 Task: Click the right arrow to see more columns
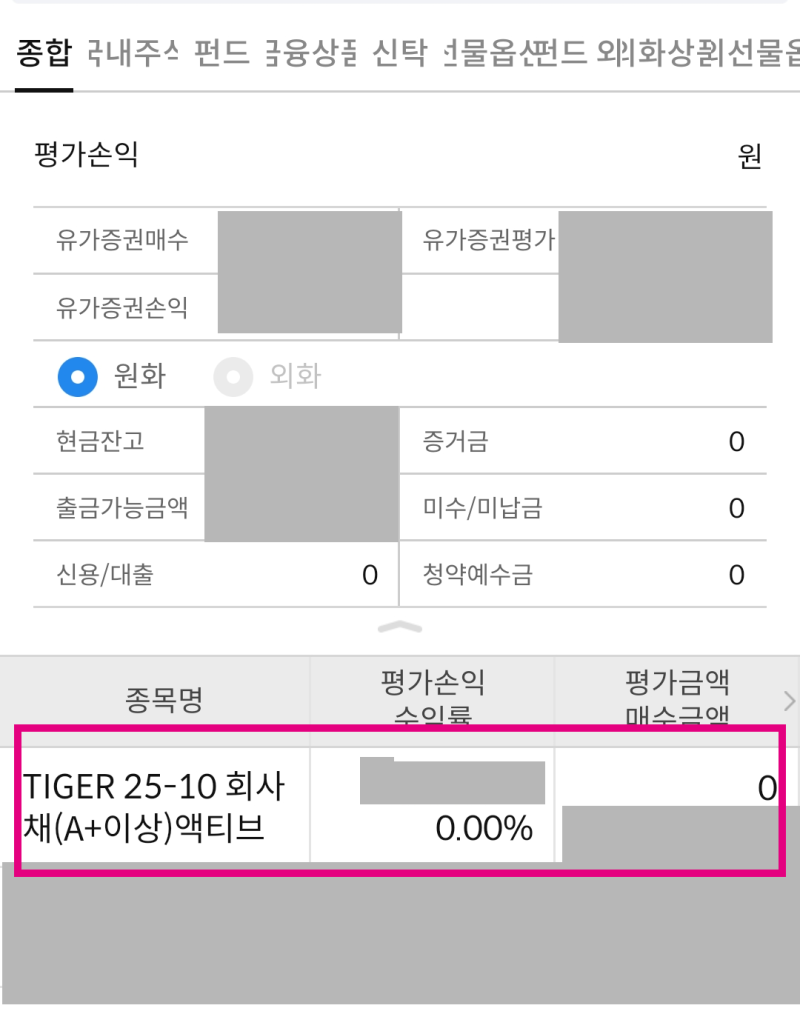(789, 702)
